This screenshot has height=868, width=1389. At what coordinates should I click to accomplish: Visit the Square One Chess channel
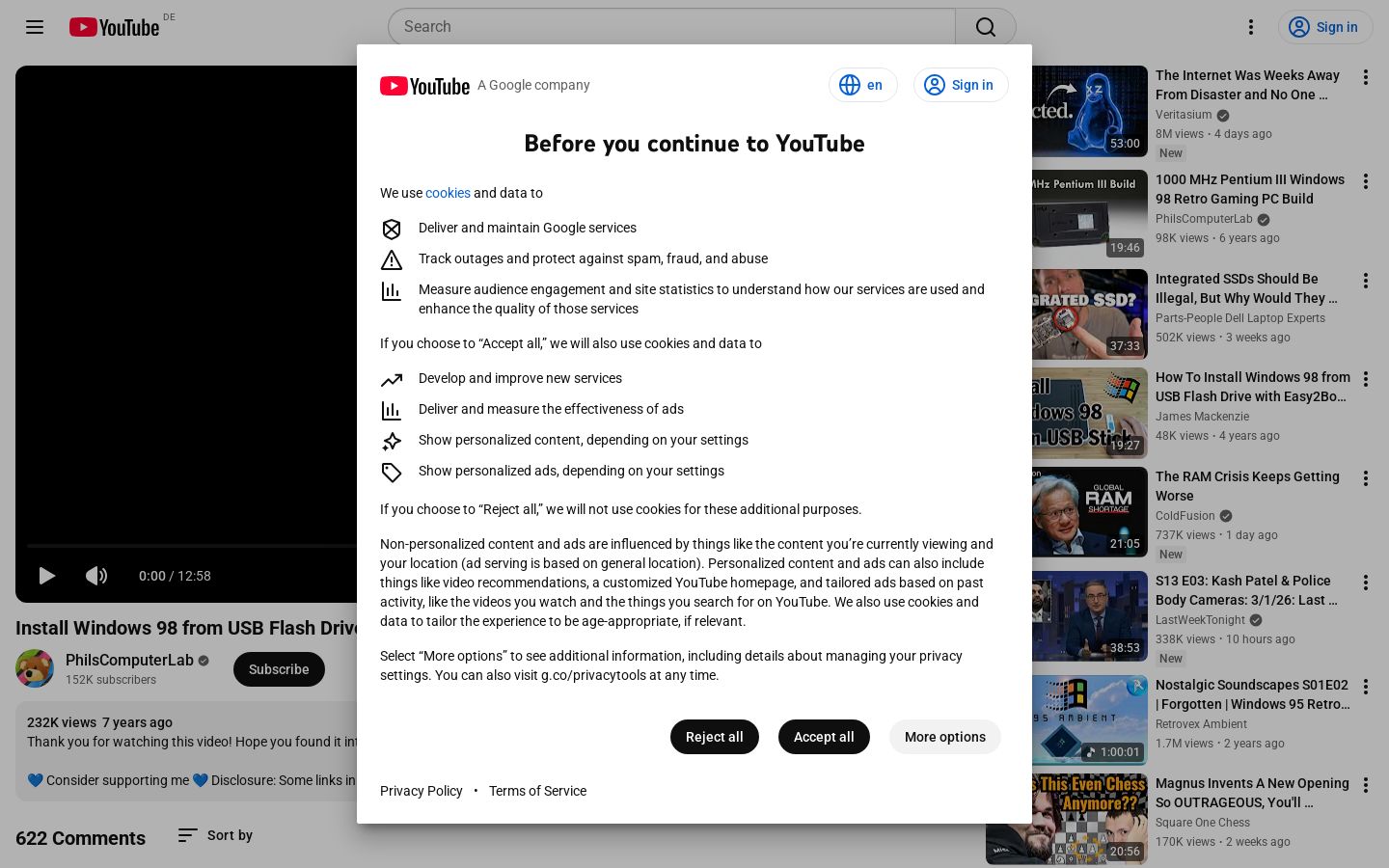1203,823
